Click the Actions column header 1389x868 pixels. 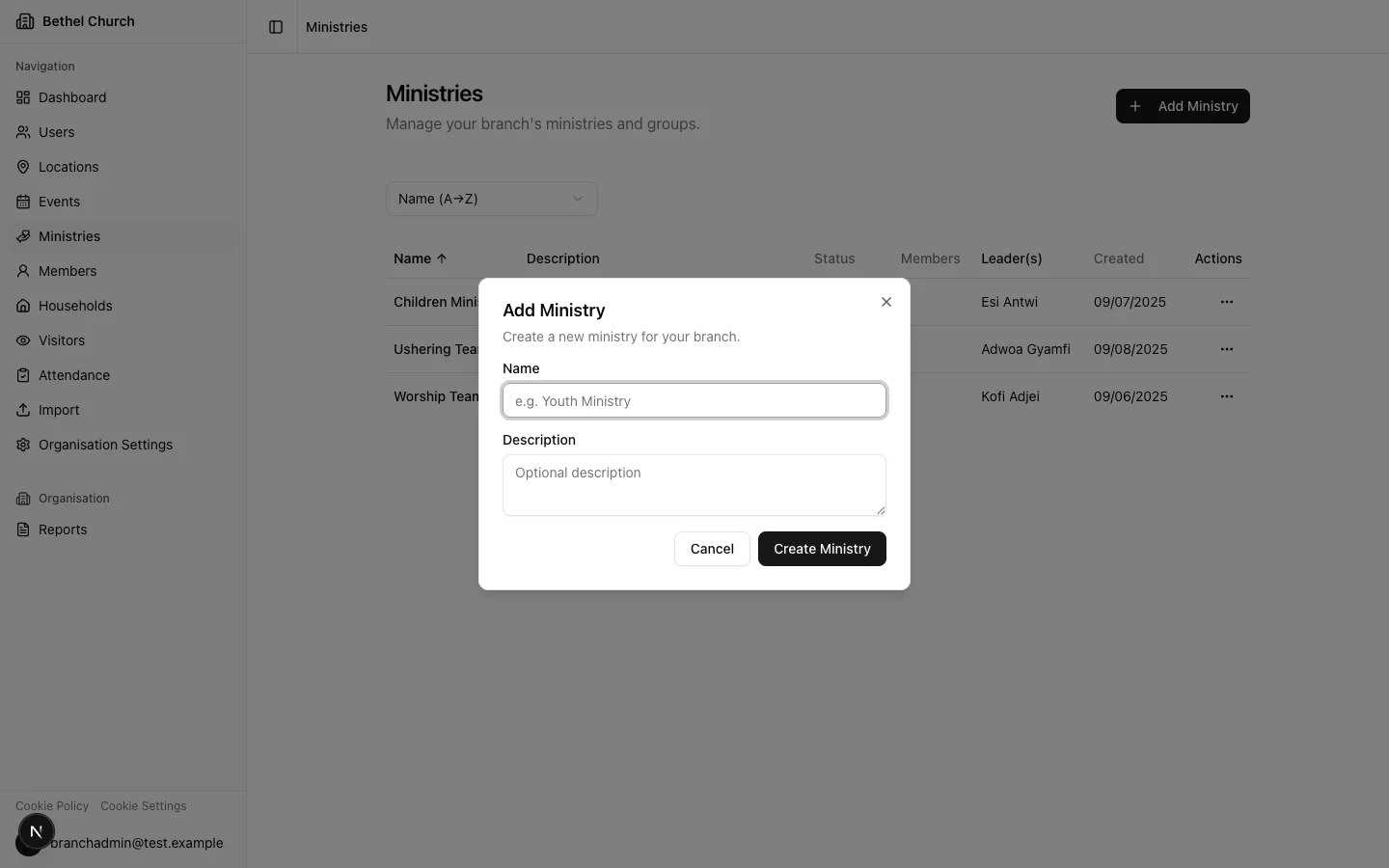click(x=1218, y=258)
